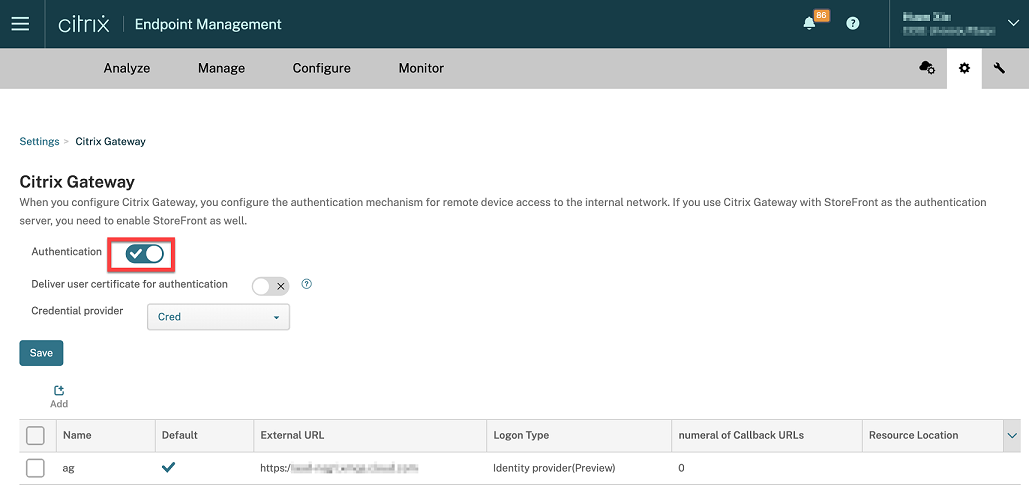Sort by the Name column header
Viewport: 1029px width, 495px height.
77,435
